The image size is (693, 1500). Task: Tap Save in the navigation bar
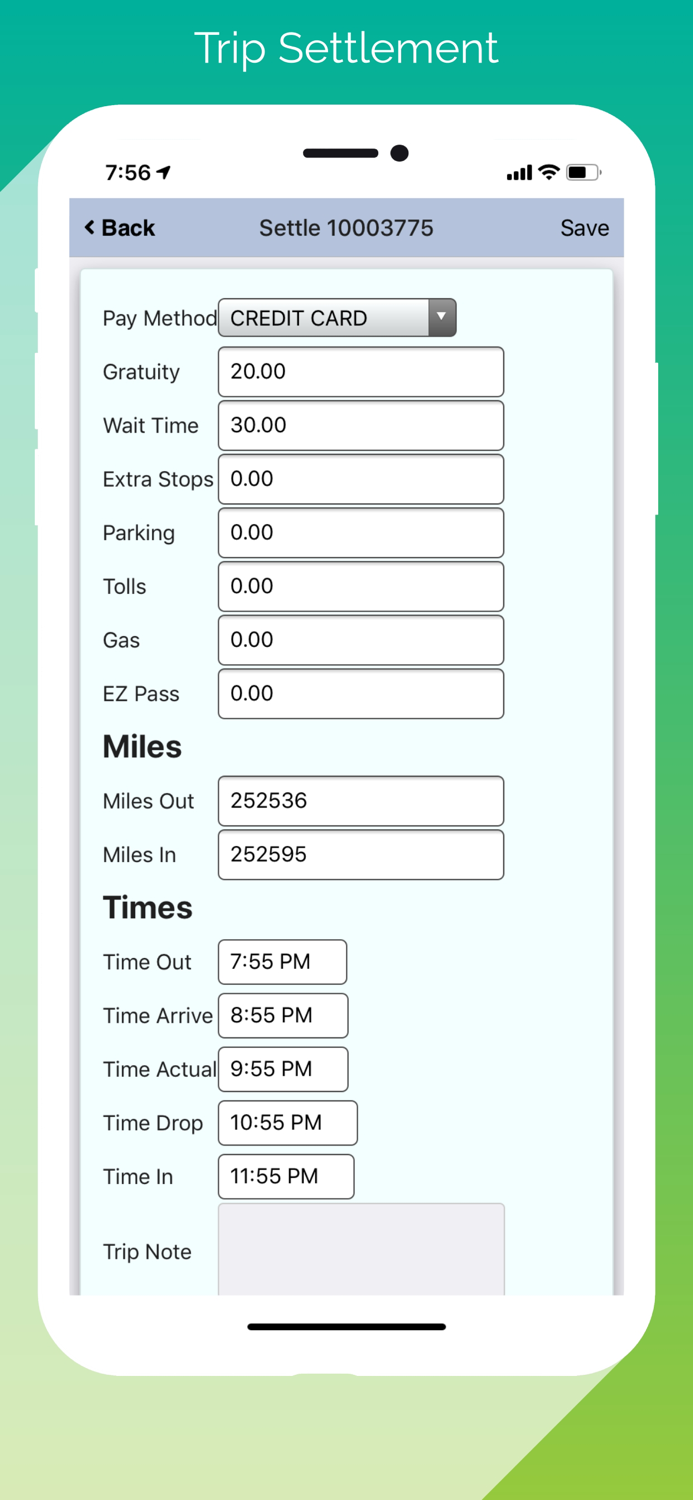coord(584,228)
